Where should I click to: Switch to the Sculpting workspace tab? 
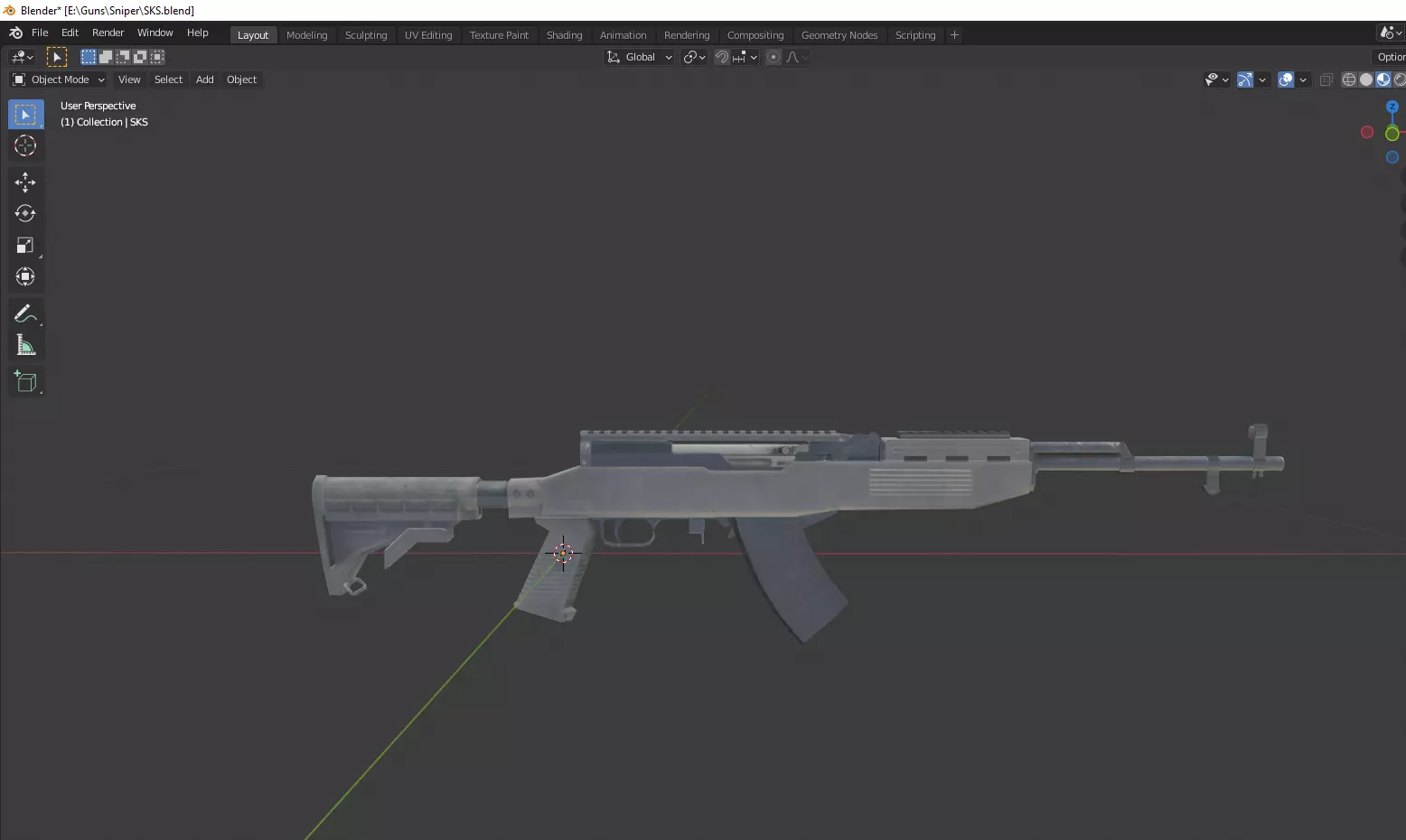tap(366, 35)
